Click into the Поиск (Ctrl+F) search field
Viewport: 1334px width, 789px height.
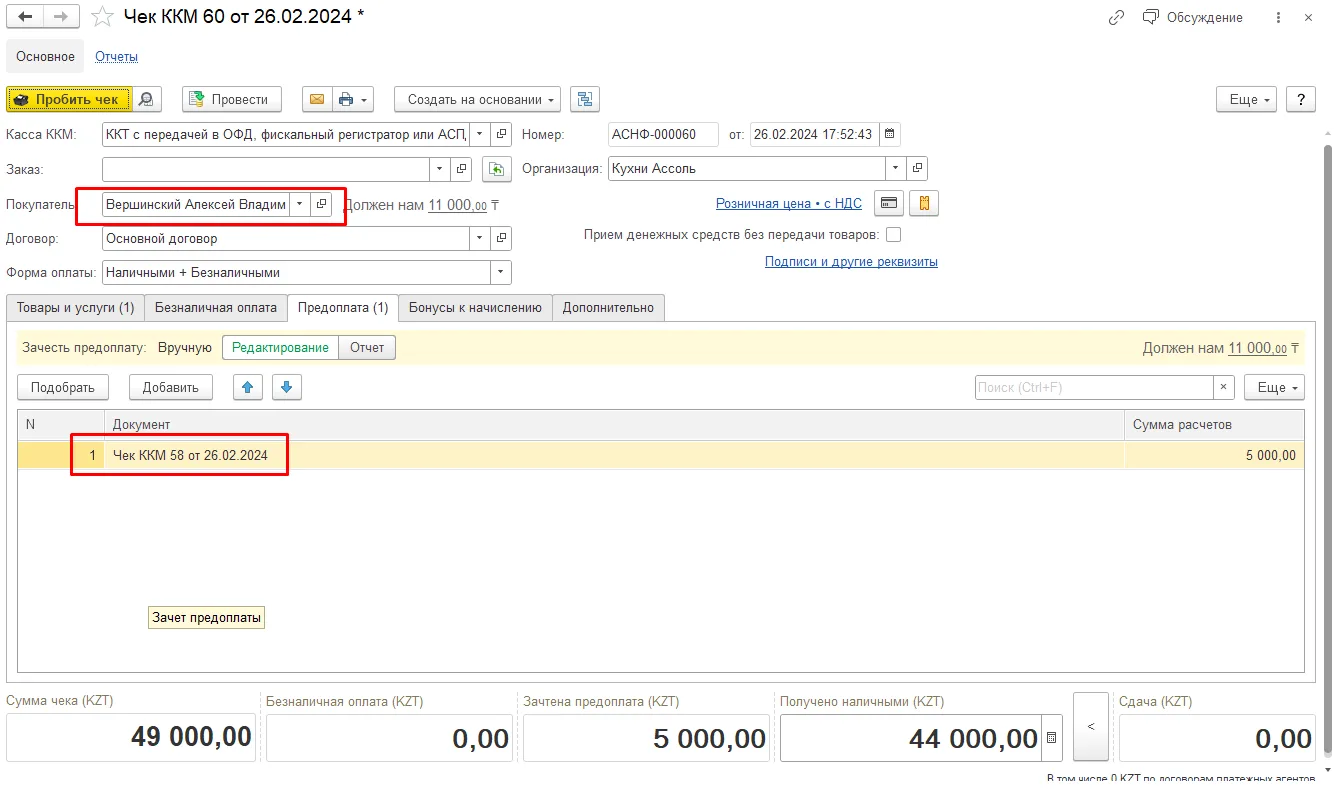tap(1094, 387)
